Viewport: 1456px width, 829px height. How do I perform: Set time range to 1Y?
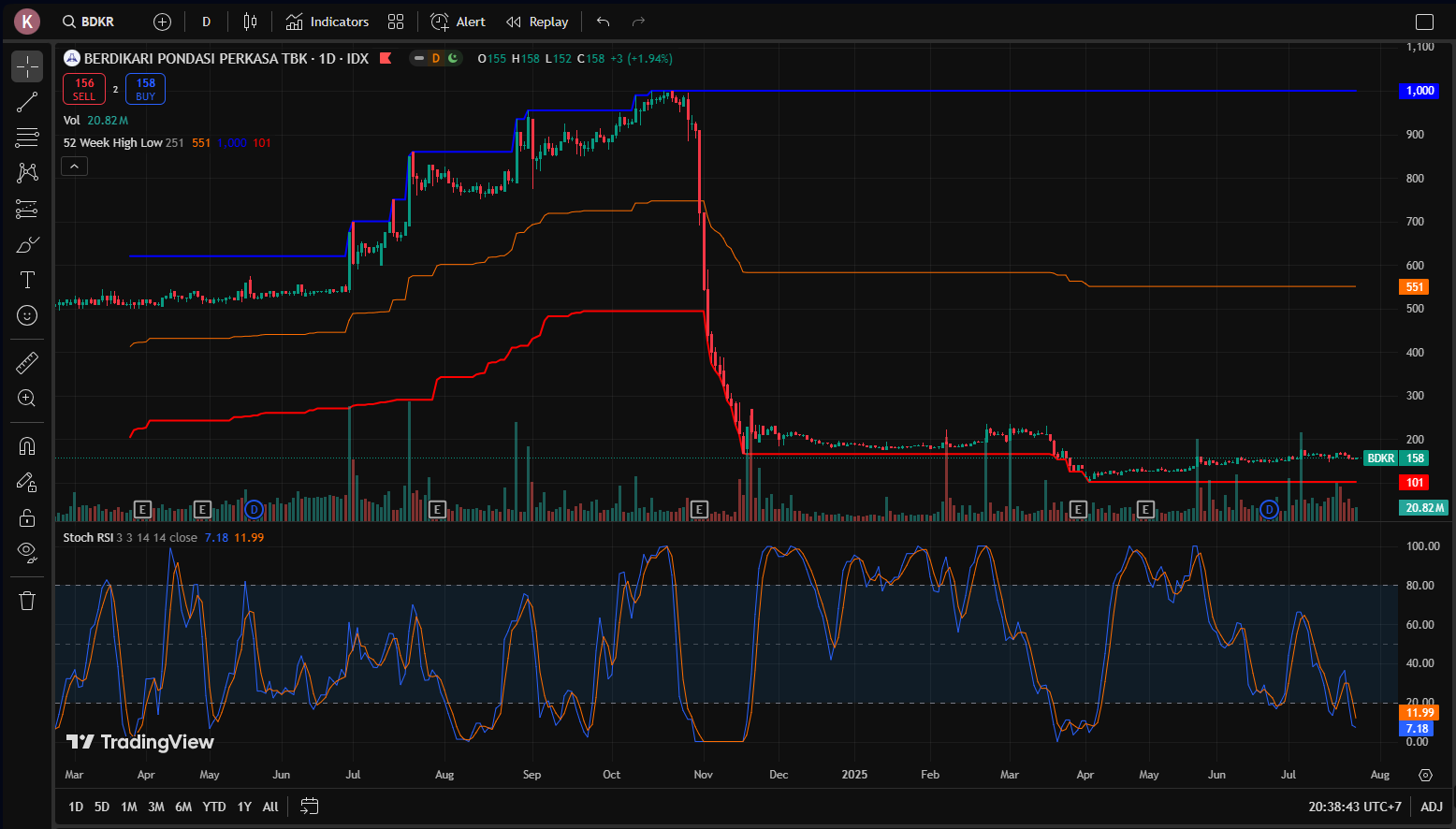coord(244,807)
